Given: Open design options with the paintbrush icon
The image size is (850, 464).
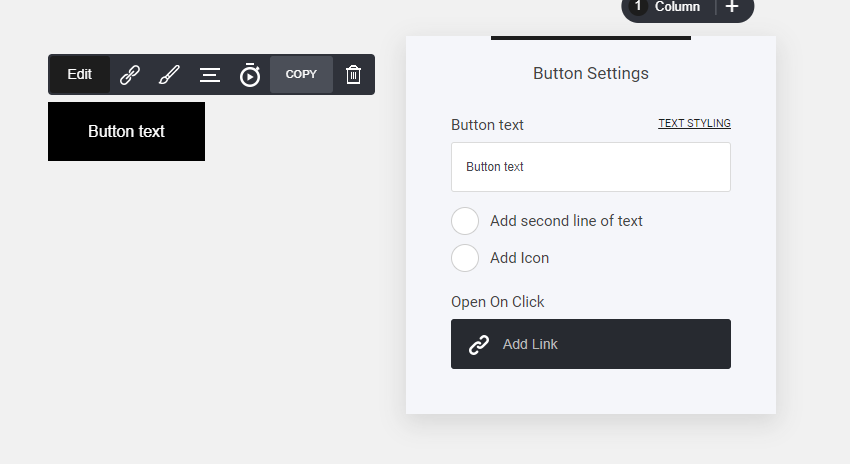Looking at the screenshot, I should pos(170,75).
